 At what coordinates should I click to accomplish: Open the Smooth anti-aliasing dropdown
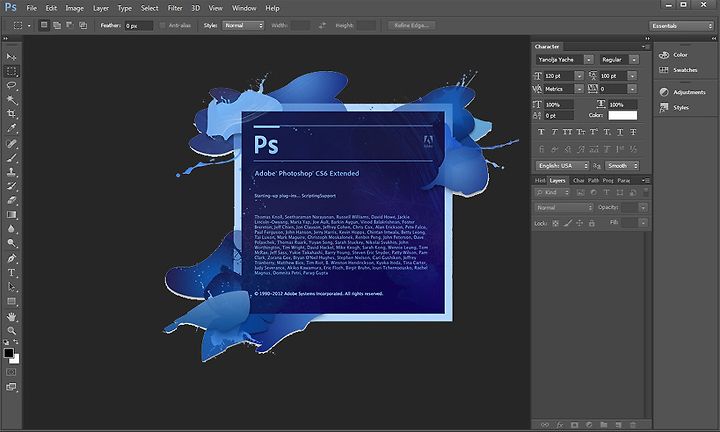point(622,166)
